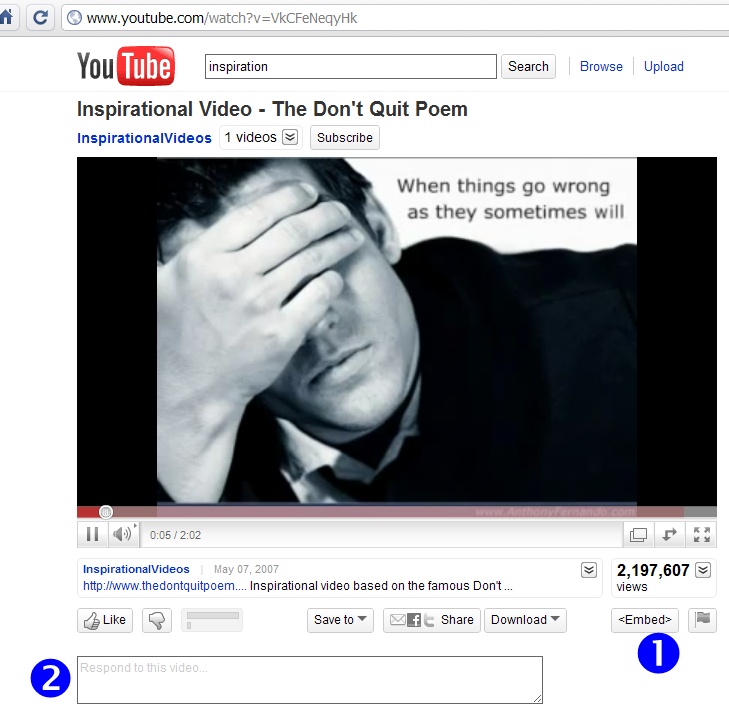Click the YouTube logo
The image size is (729, 726).
click(x=126, y=66)
